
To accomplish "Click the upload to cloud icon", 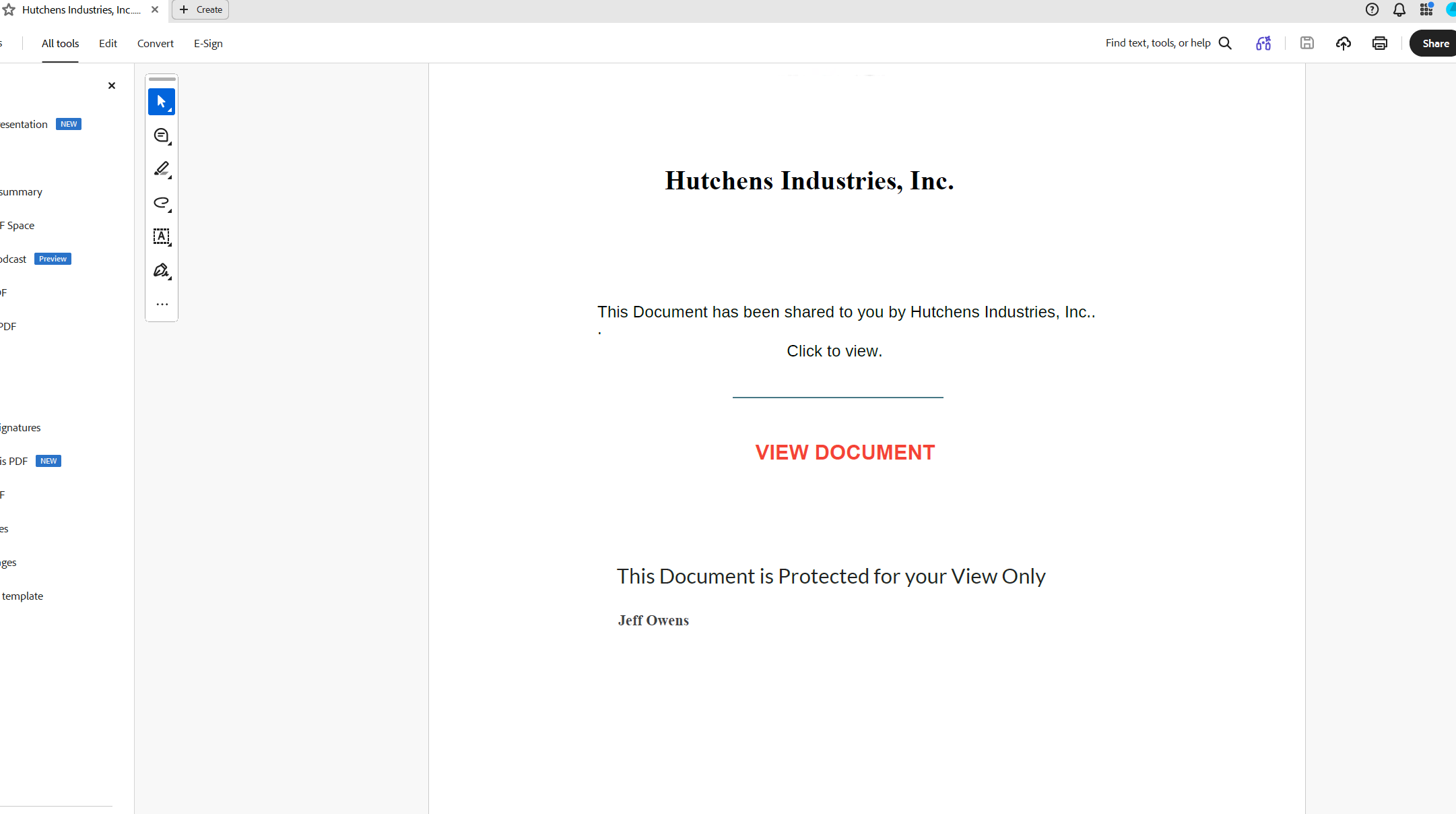I will pyautogui.click(x=1344, y=43).
